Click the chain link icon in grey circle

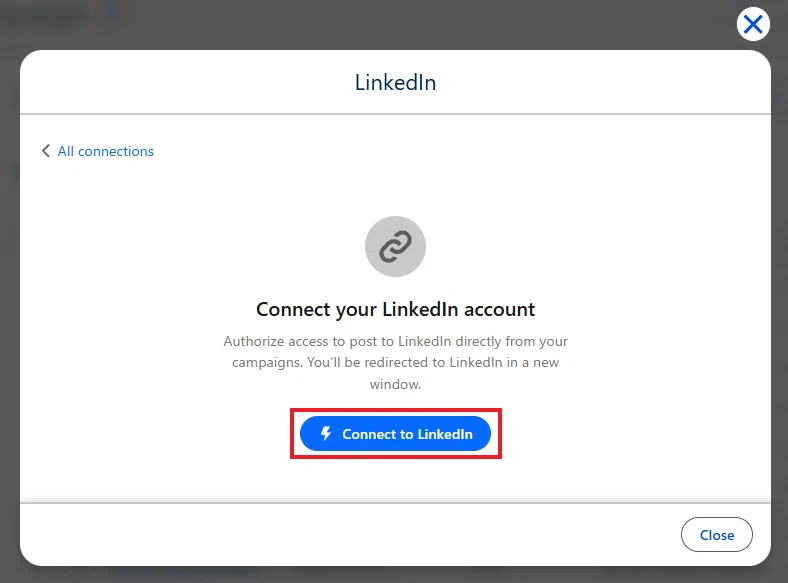pyautogui.click(x=396, y=246)
